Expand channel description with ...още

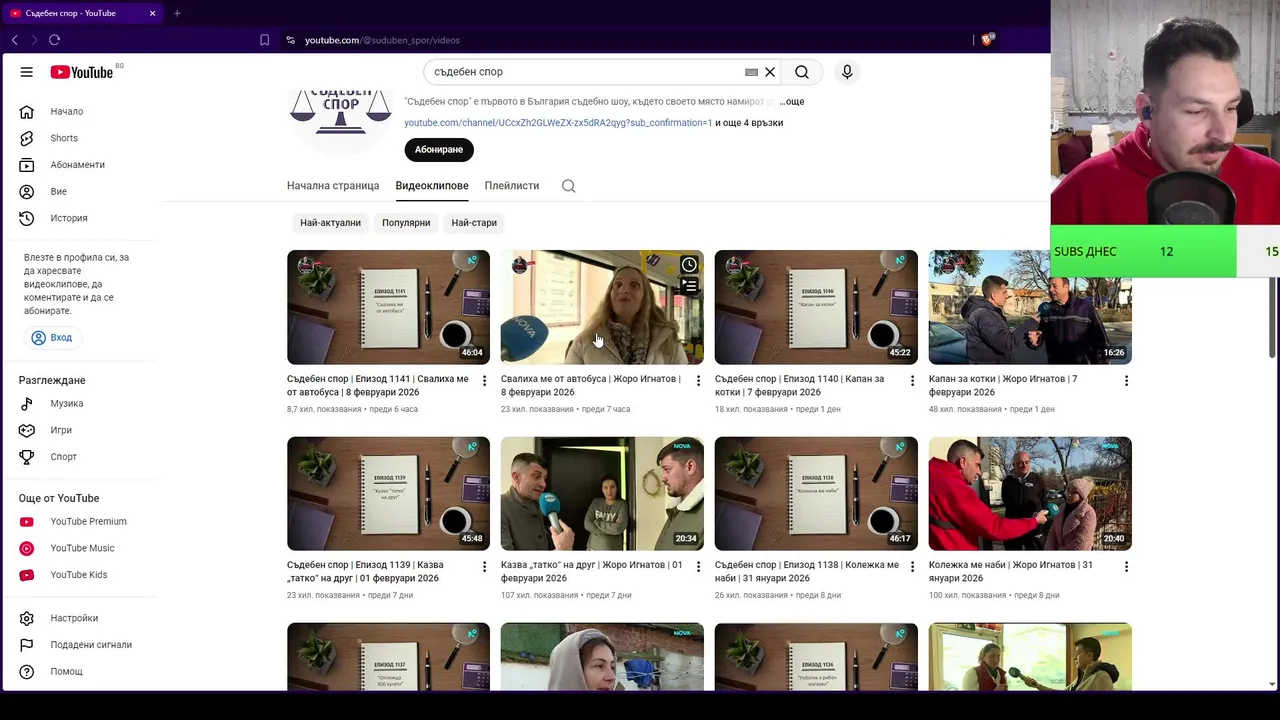tap(791, 102)
